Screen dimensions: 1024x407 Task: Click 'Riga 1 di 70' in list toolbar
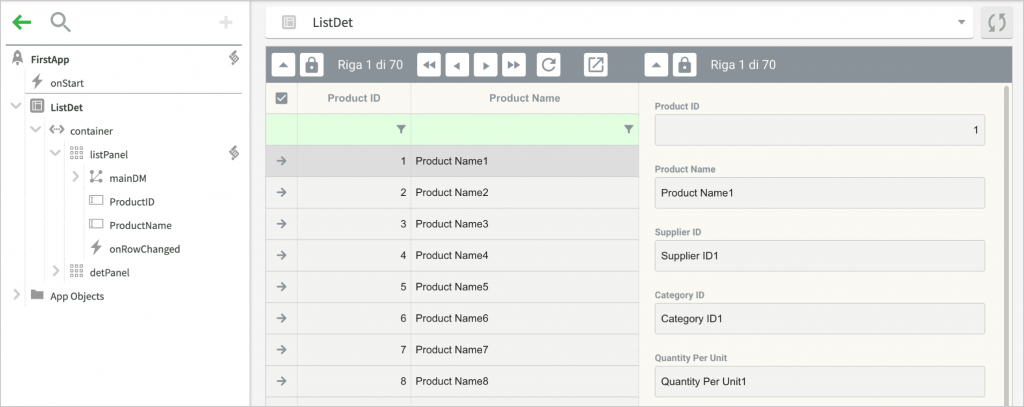[x=370, y=65]
